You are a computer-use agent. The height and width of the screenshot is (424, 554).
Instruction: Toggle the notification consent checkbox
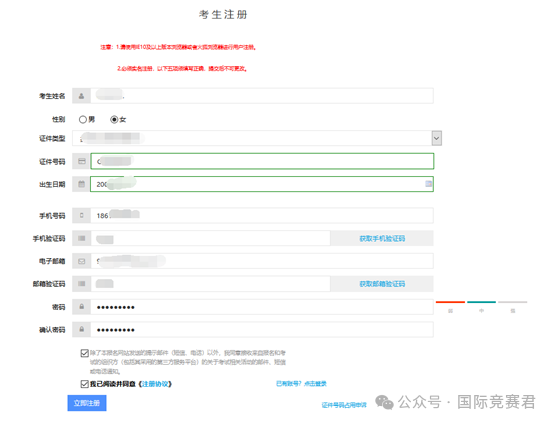pos(84,353)
